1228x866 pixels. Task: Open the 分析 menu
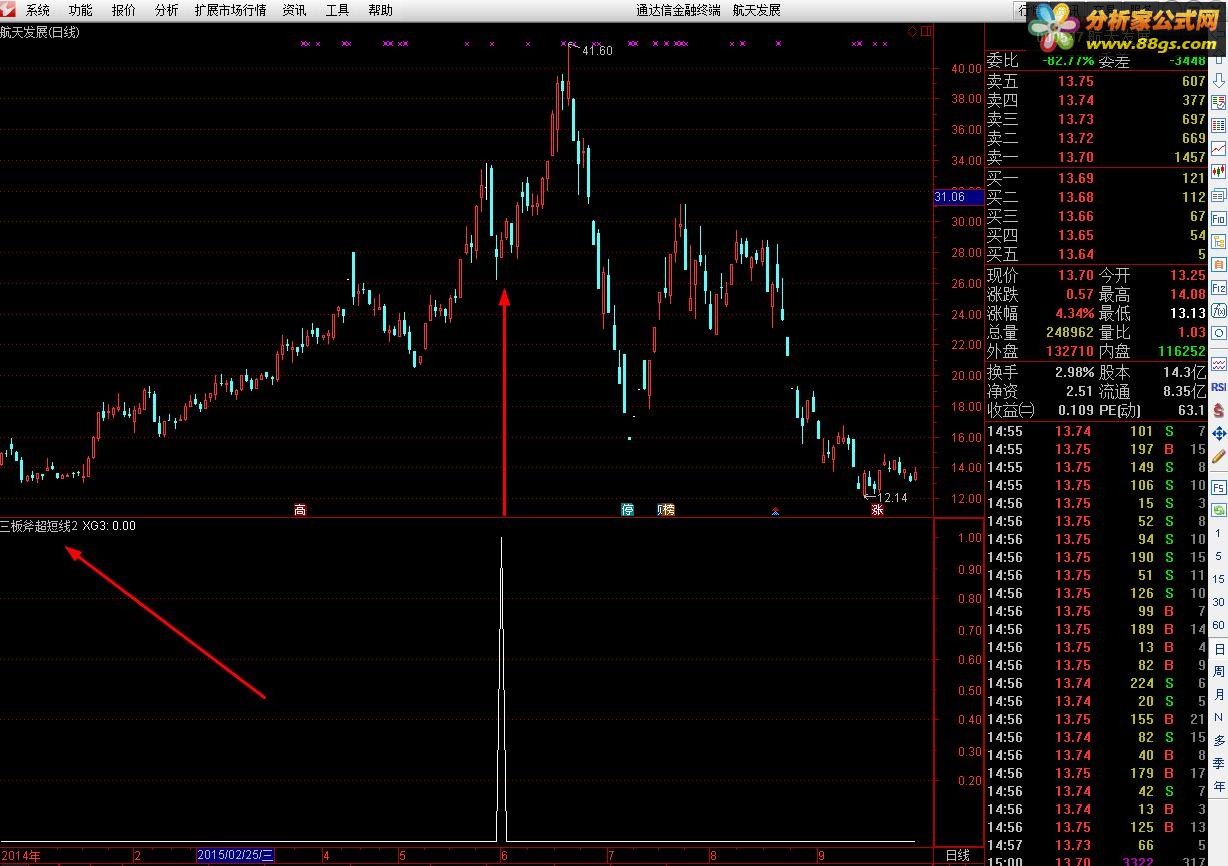click(x=167, y=10)
